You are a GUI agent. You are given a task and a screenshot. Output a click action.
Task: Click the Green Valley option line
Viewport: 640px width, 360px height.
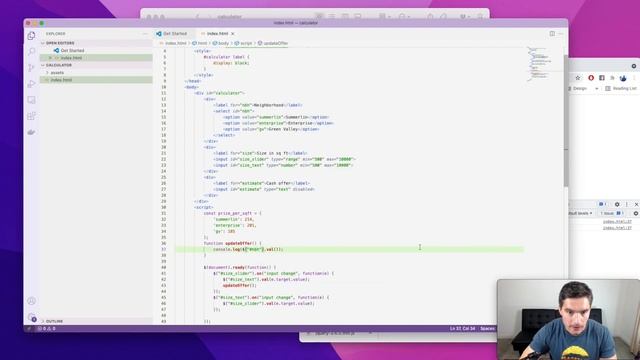[x=271, y=129]
